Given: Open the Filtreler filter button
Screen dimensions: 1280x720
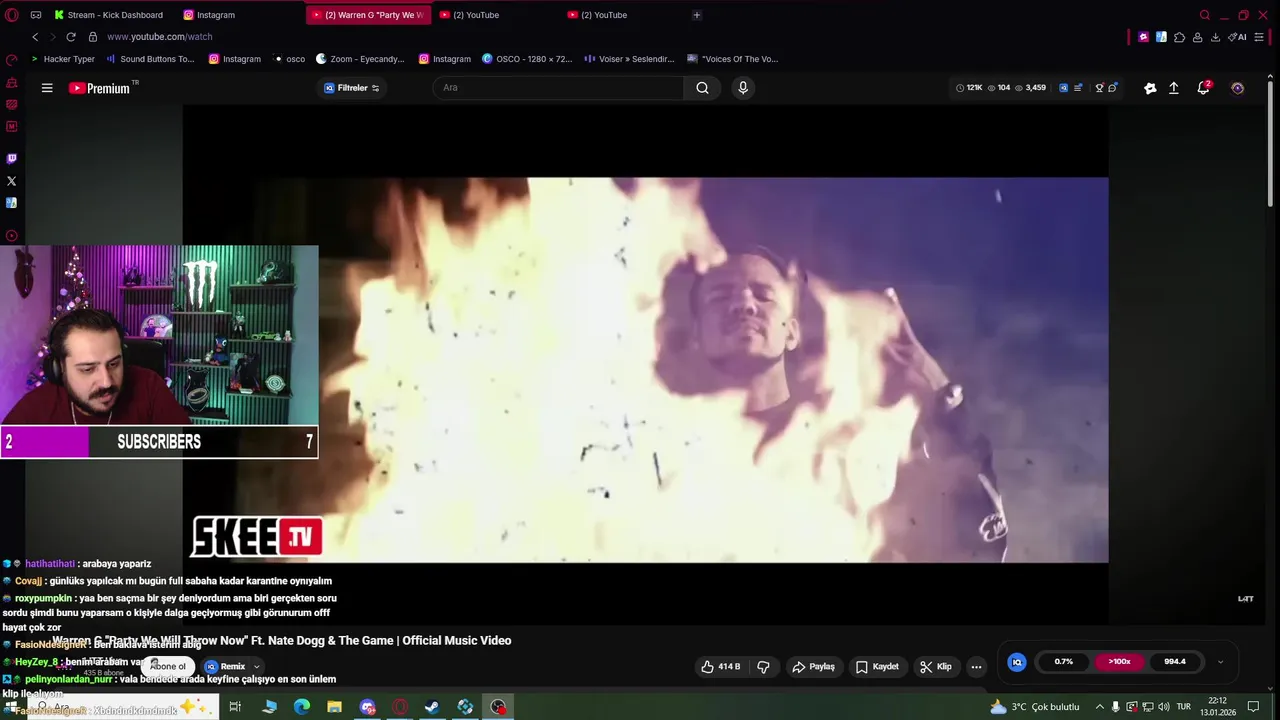Looking at the screenshot, I should [351, 88].
